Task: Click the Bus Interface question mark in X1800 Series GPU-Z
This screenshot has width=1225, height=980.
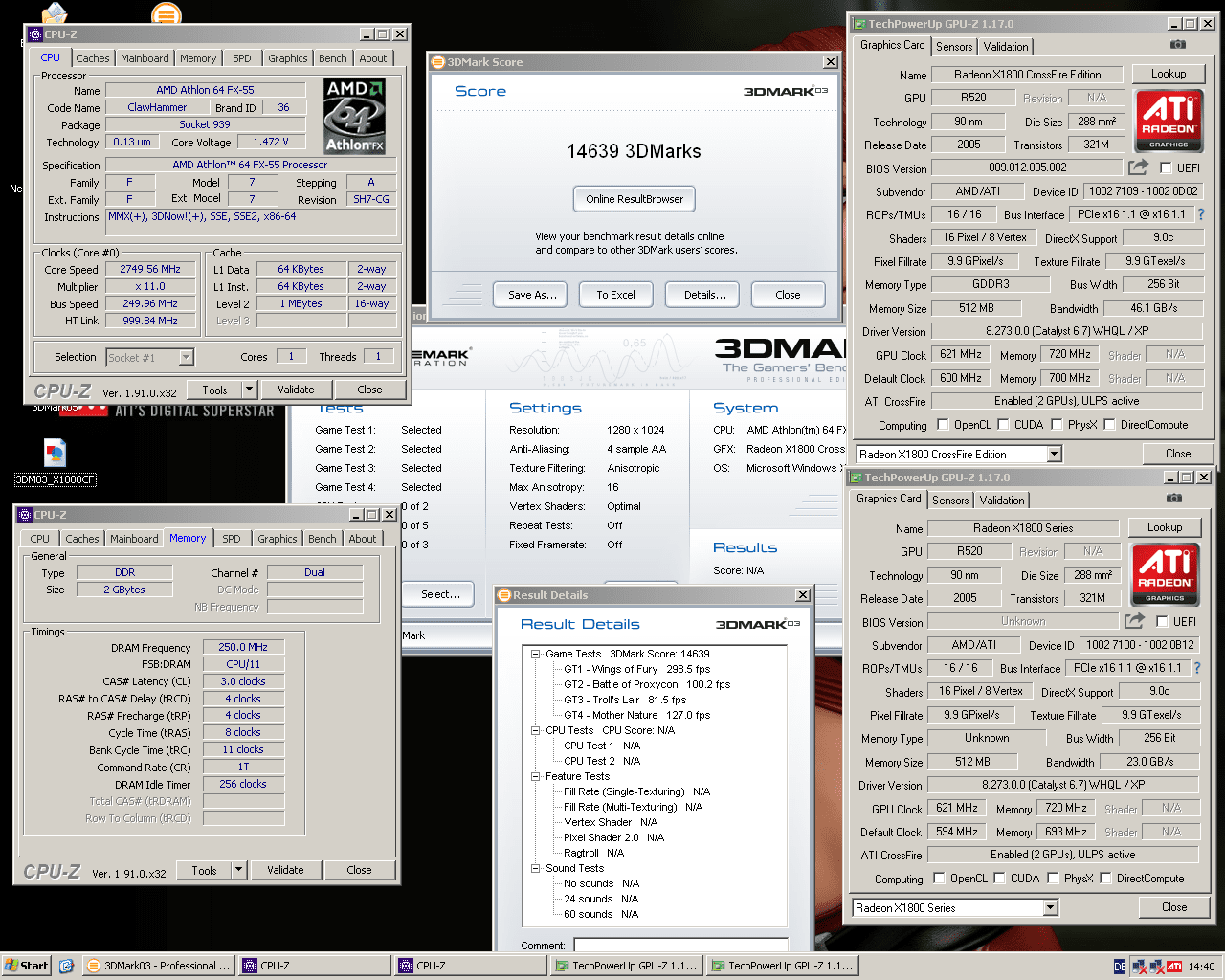Action: pyautogui.click(x=1197, y=668)
